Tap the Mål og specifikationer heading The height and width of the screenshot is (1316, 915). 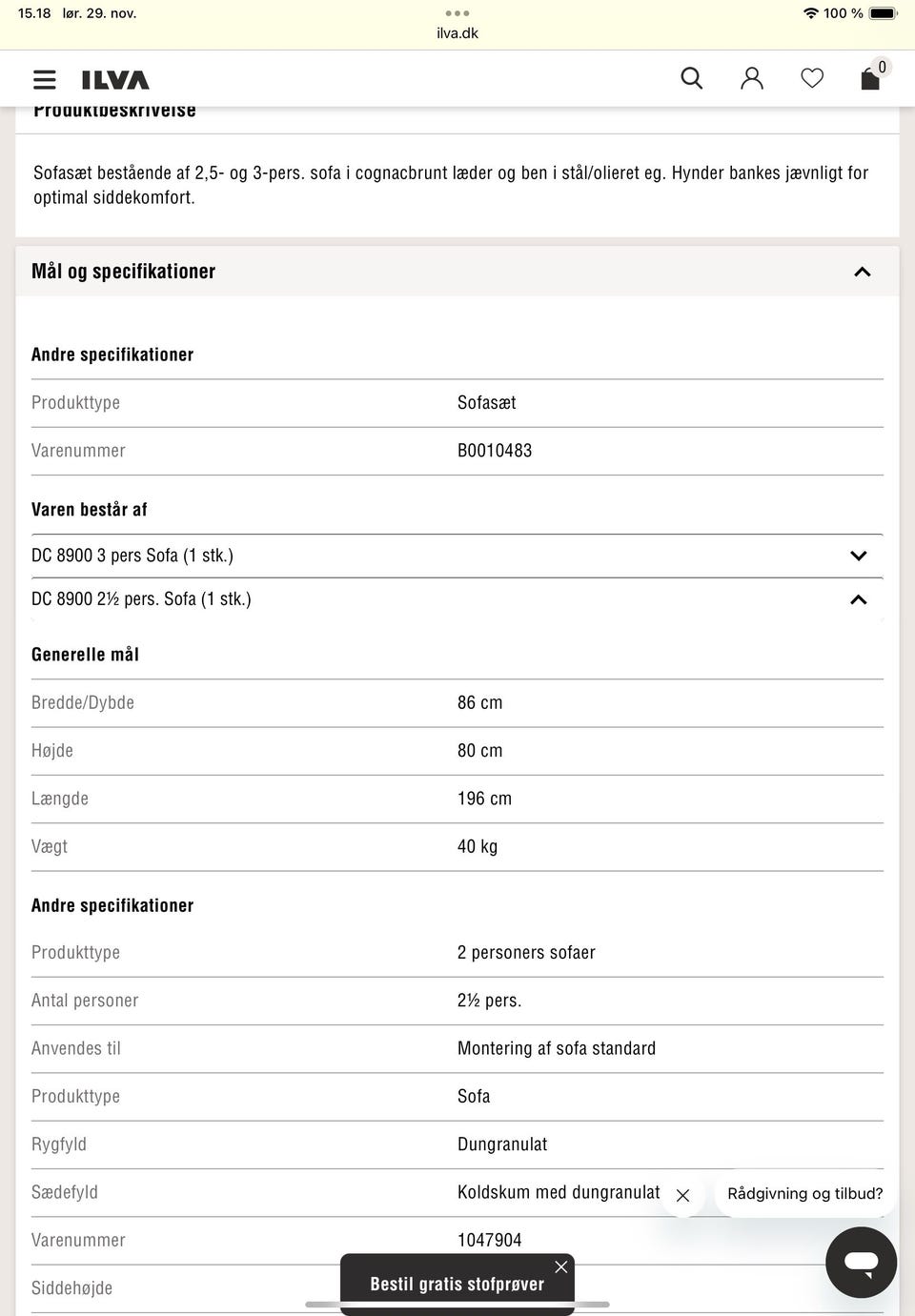click(x=124, y=272)
